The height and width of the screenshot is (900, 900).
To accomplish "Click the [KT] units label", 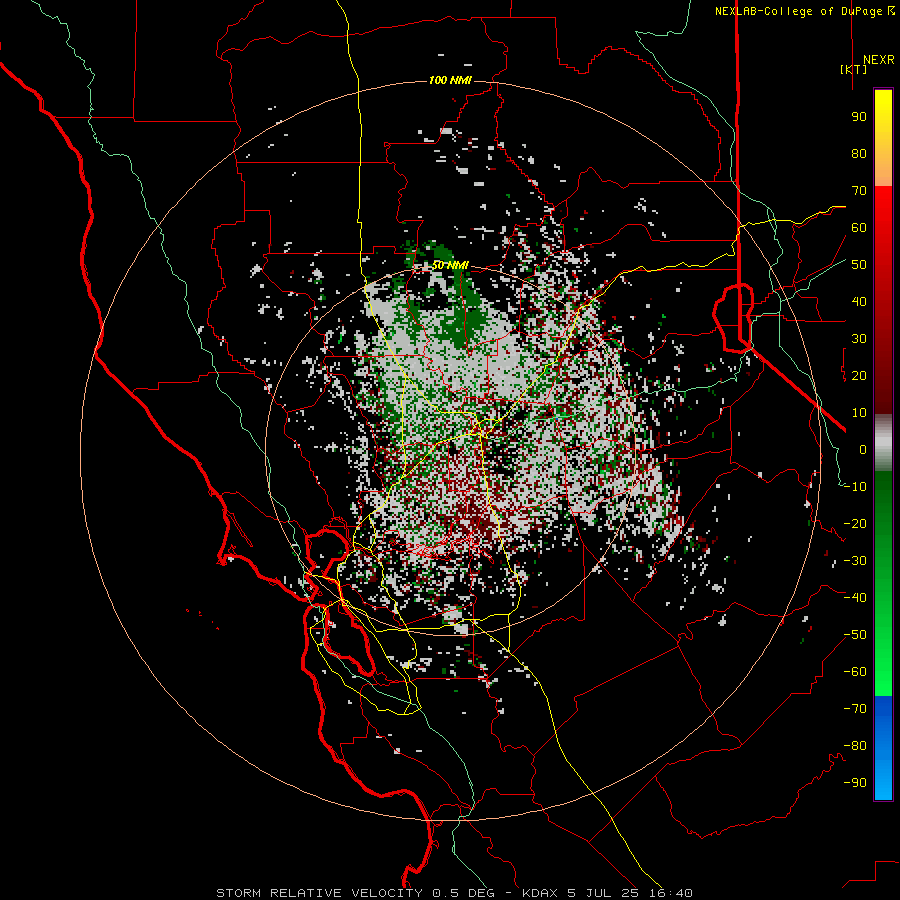I will tap(854, 69).
